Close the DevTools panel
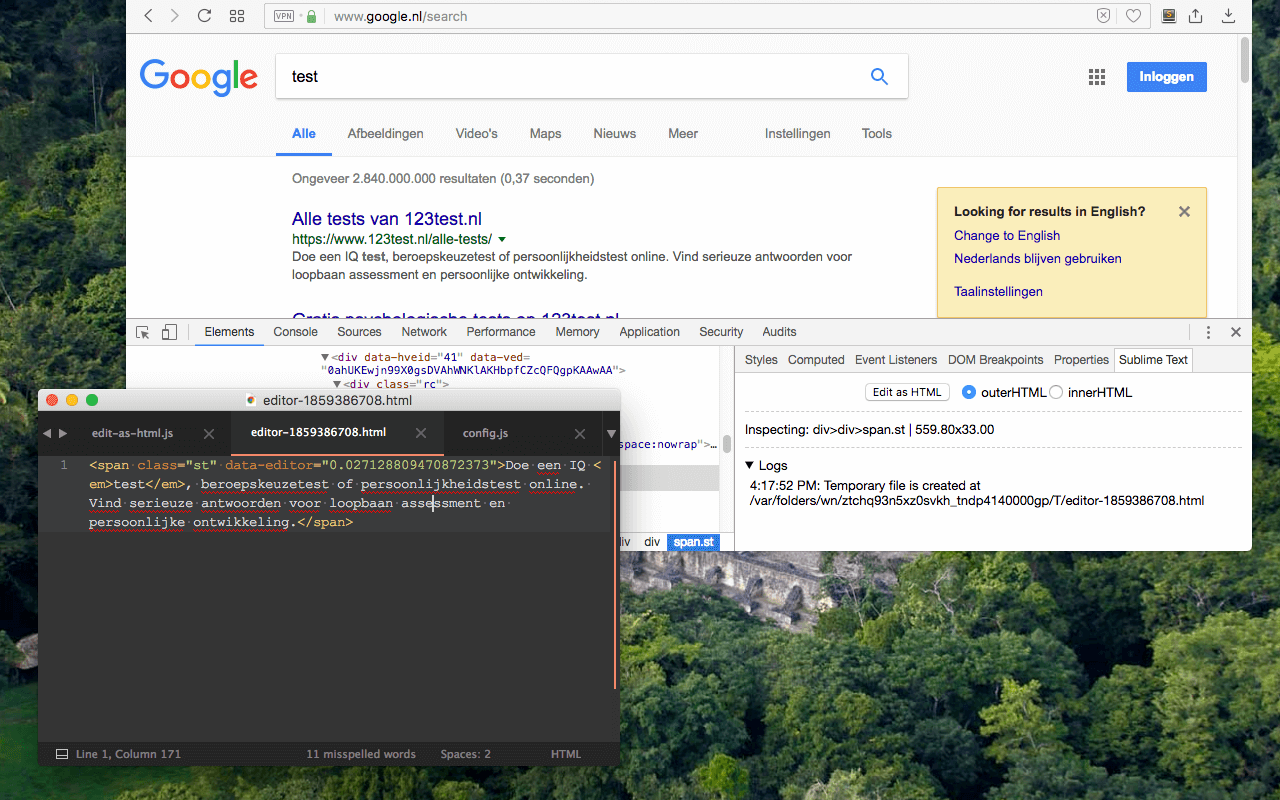1280x800 pixels. 1236,332
